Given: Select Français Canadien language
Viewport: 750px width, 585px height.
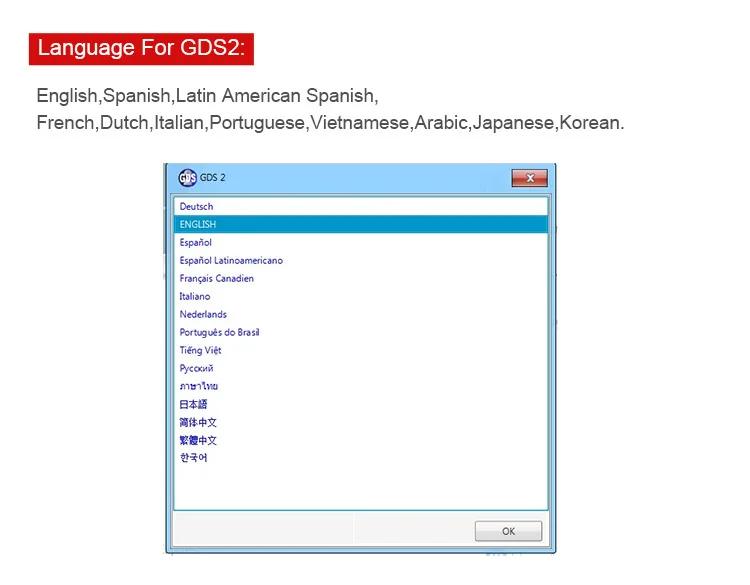Looking at the screenshot, I should click(x=361, y=278).
